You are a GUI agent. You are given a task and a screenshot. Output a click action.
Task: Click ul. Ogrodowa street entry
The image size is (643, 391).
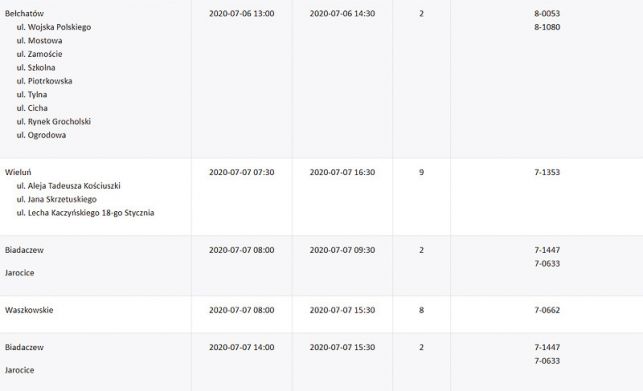41,135
